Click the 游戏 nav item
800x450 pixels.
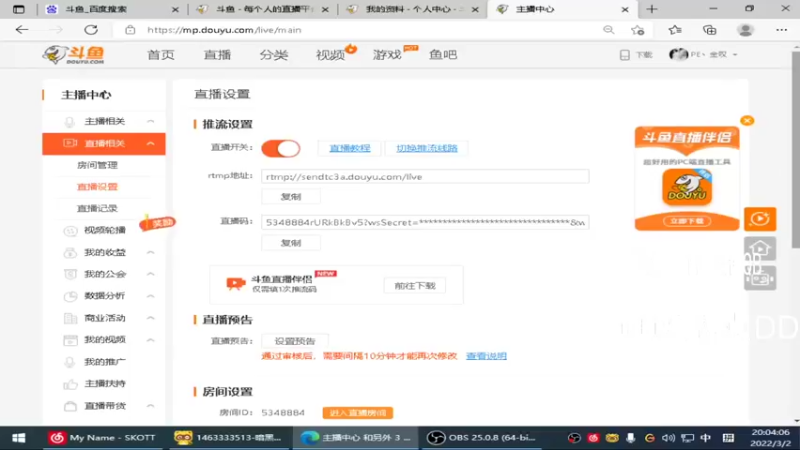tap(387, 55)
